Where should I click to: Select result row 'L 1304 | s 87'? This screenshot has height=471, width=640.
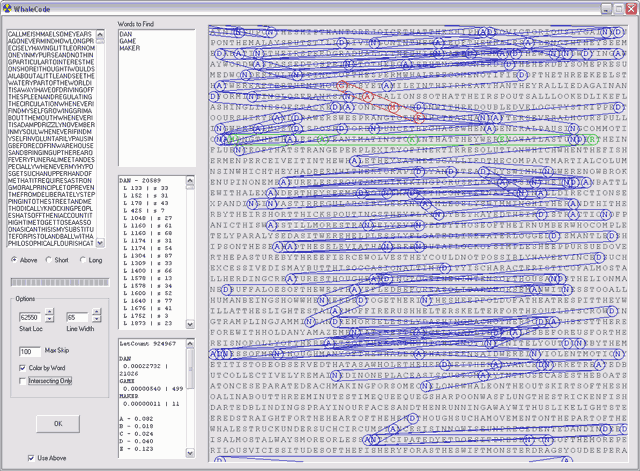tap(148, 255)
